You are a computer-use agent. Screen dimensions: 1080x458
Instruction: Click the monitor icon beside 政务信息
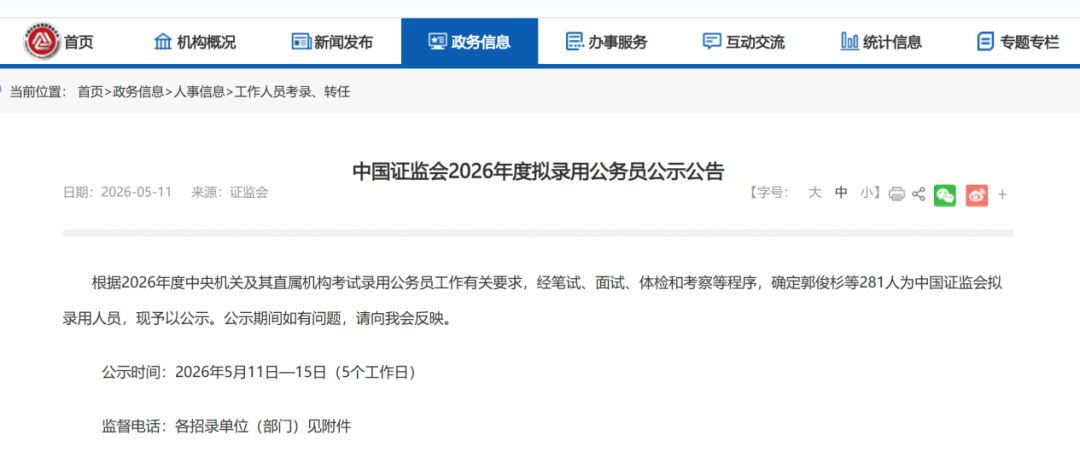tap(437, 41)
